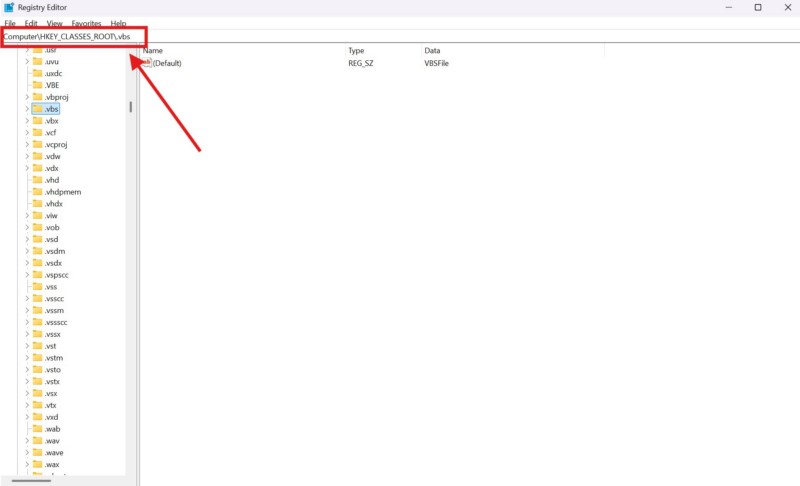Screen dimensions: 800x486
Task: Click the .vspscc folder icon
Action: pos(37,274)
